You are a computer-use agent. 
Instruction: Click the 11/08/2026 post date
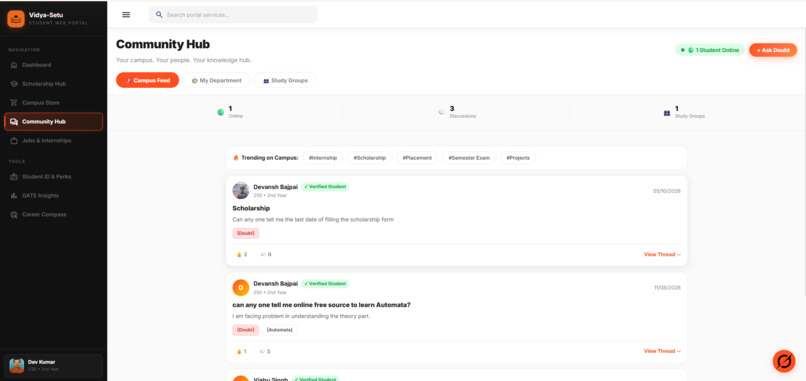tap(667, 288)
